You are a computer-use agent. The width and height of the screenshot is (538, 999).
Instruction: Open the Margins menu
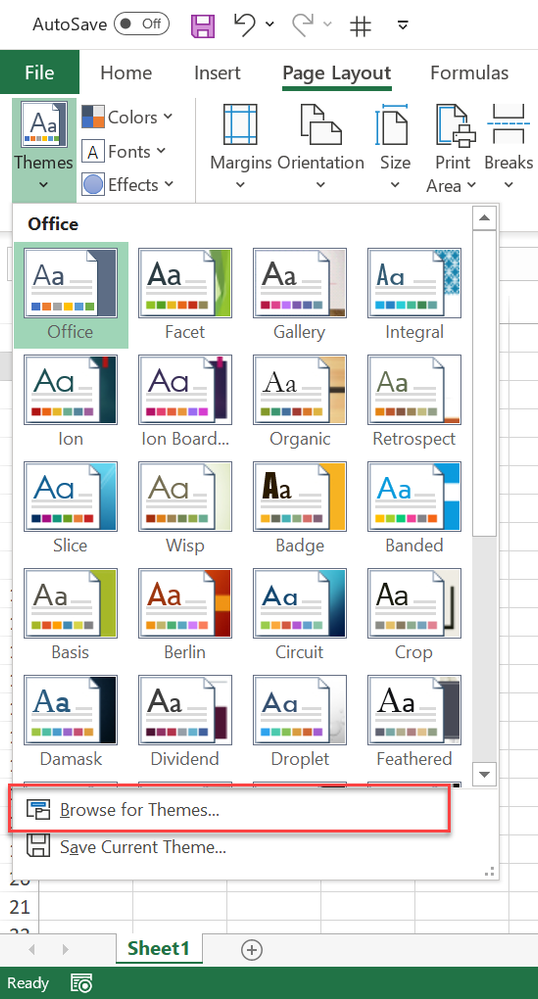pos(240,148)
